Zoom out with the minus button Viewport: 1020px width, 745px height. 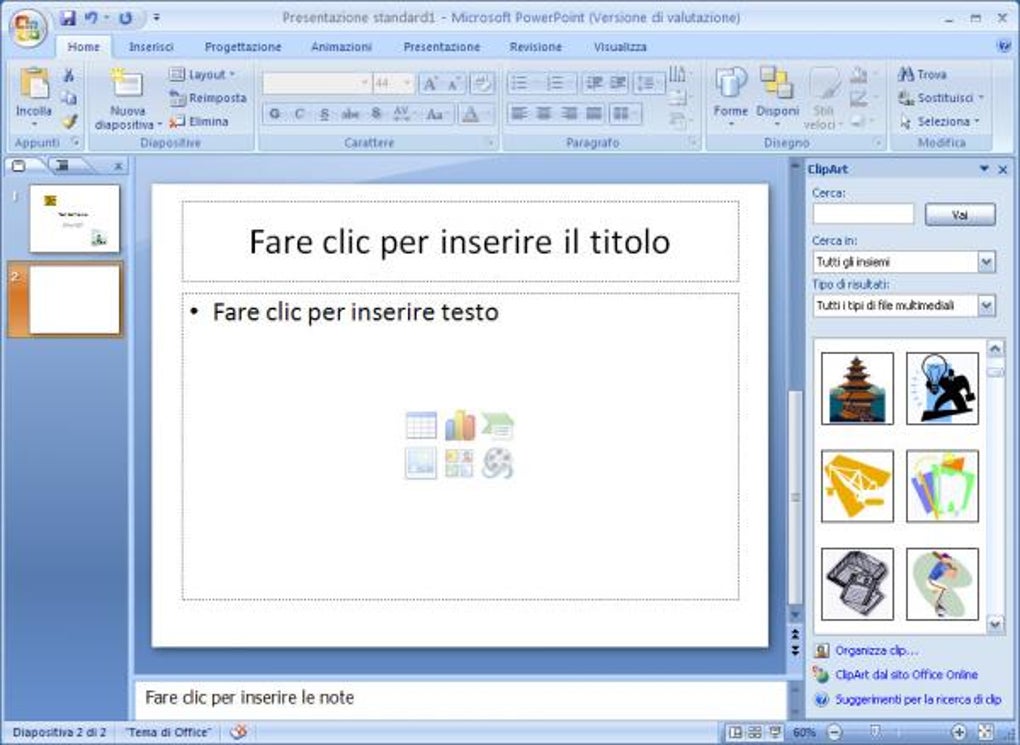pyautogui.click(x=835, y=733)
